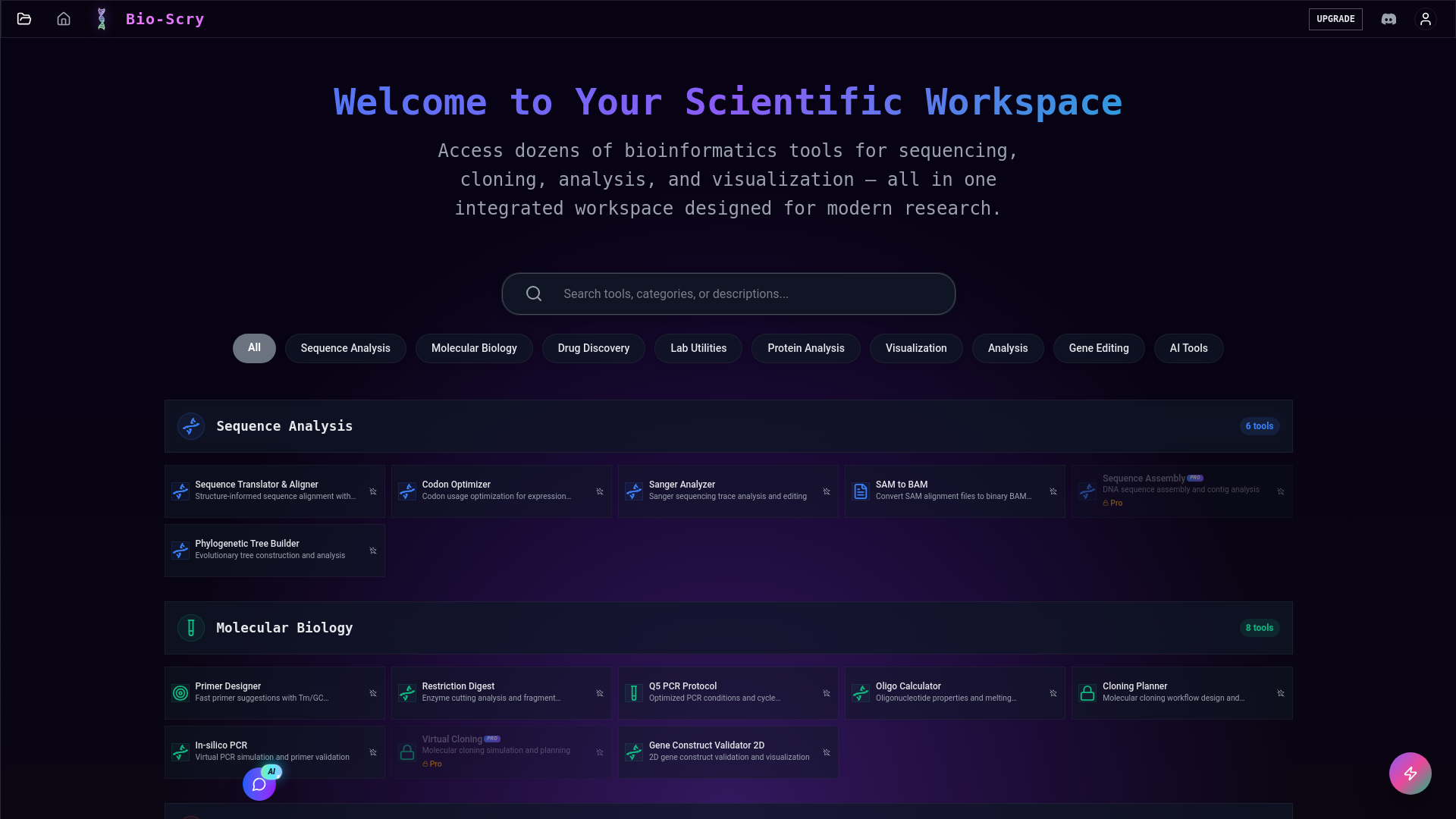Screen dimensions: 1456x819
Task: Pin the Restriction Digest tool
Action: [x=600, y=693]
